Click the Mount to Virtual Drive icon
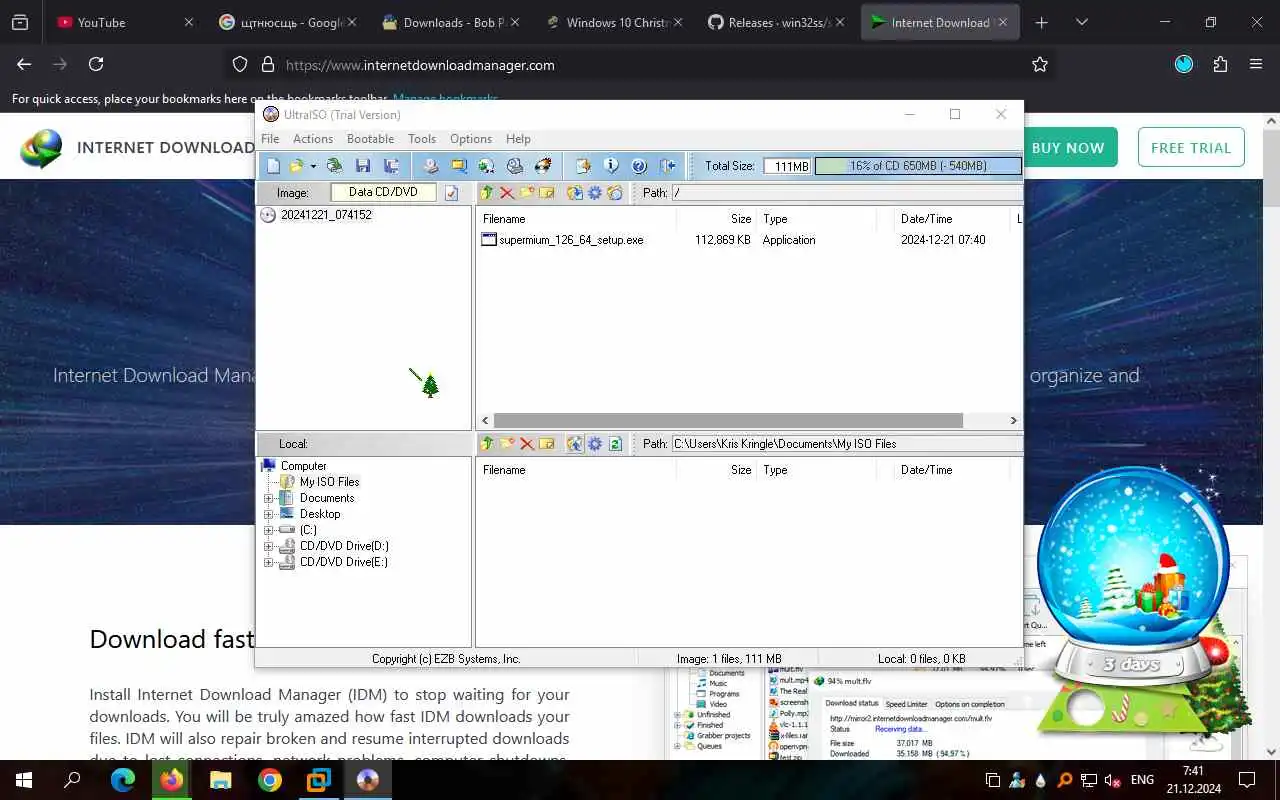The image size is (1280, 800). pyautogui.click(x=515, y=166)
